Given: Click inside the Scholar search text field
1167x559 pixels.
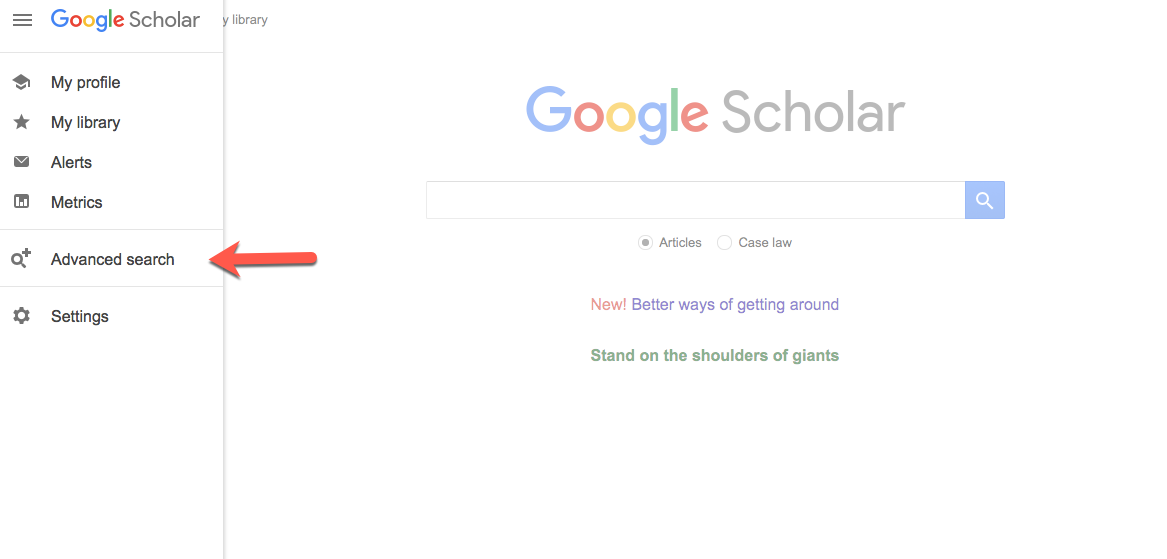Looking at the screenshot, I should (x=696, y=200).
